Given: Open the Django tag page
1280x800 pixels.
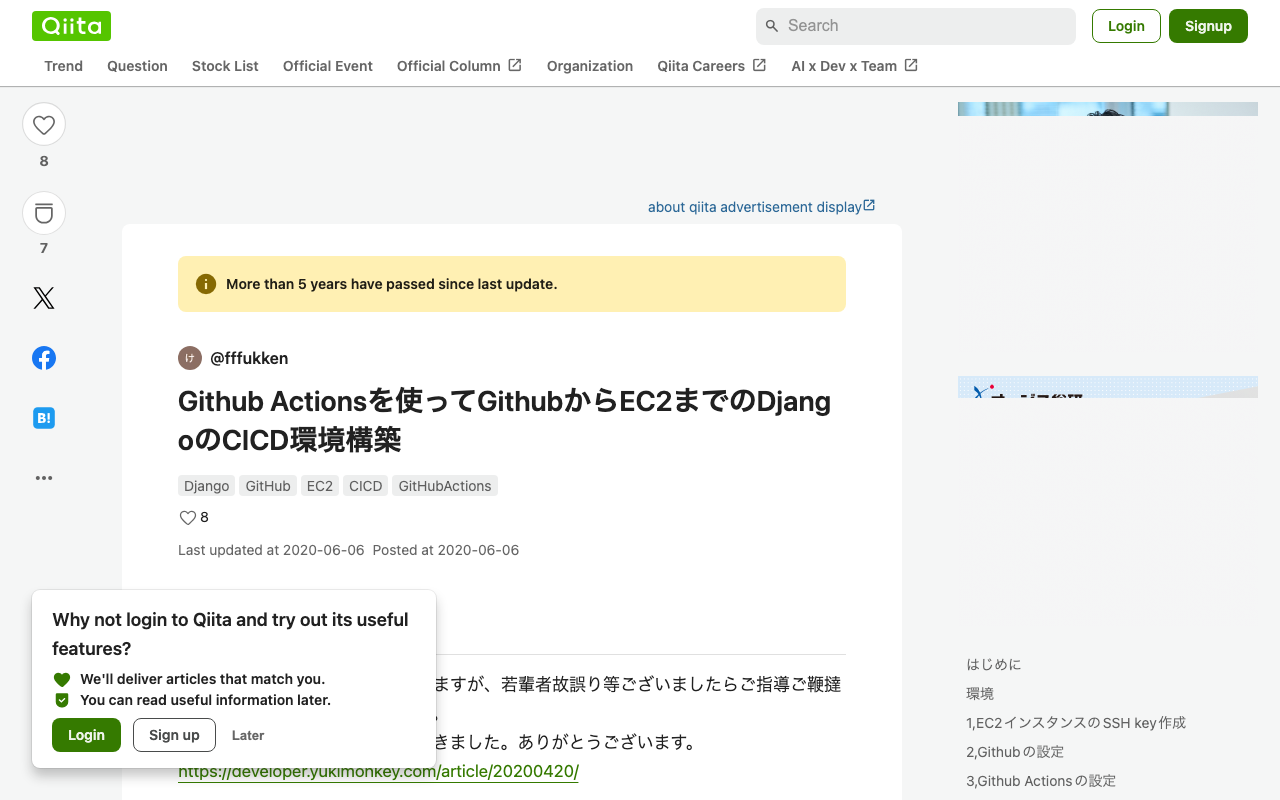Looking at the screenshot, I should pos(206,485).
